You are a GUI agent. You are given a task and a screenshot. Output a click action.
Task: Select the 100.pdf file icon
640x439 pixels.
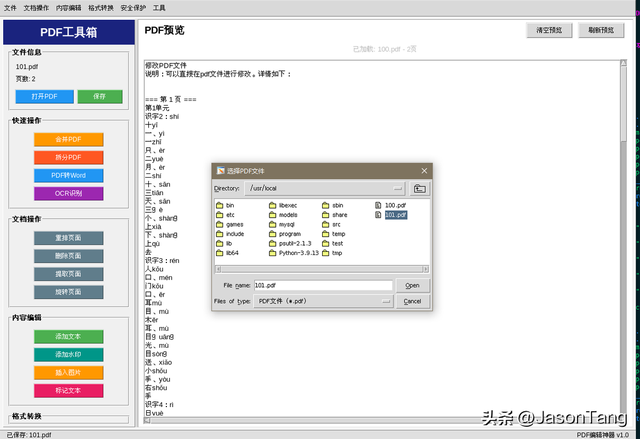(378, 205)
